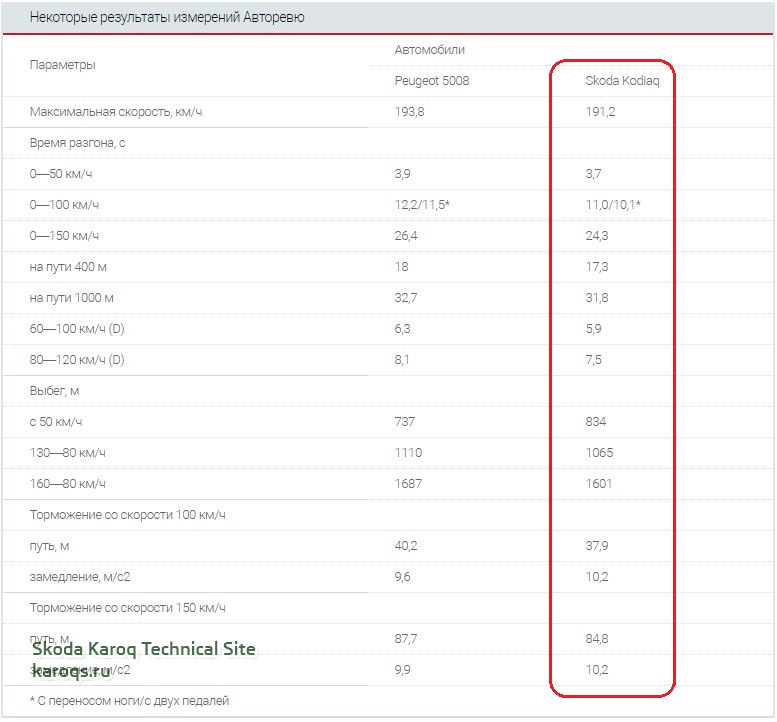Select Peugeot coasting value '737'
Image resolution: width=777 pixels, height=722 pixels.
pyautogui.click(x=404, y=422)
